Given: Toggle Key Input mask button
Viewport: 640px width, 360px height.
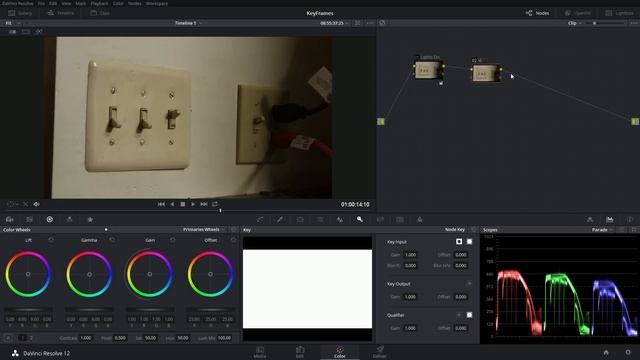Looking at the screenshot, I should pyautogui.click(x=469, y=242).
